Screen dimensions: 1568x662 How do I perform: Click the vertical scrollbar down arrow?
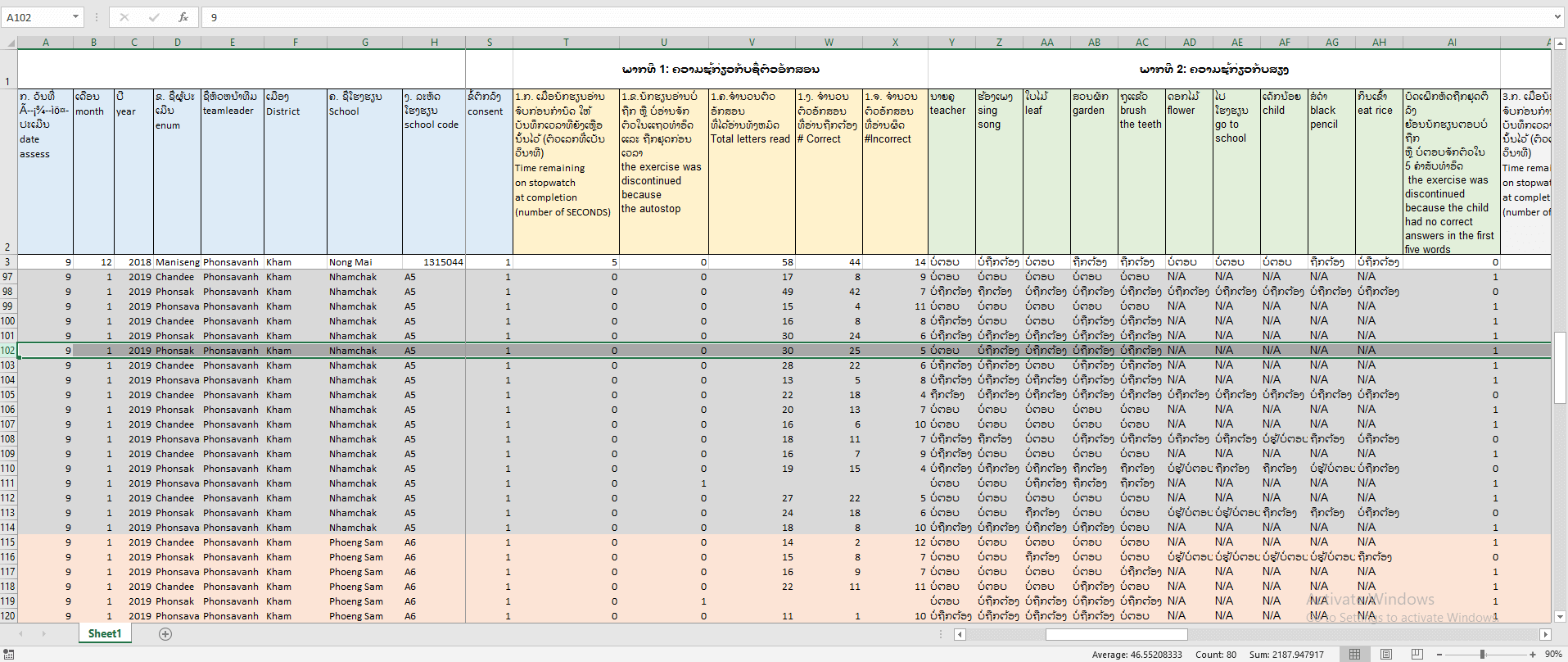1560,616
